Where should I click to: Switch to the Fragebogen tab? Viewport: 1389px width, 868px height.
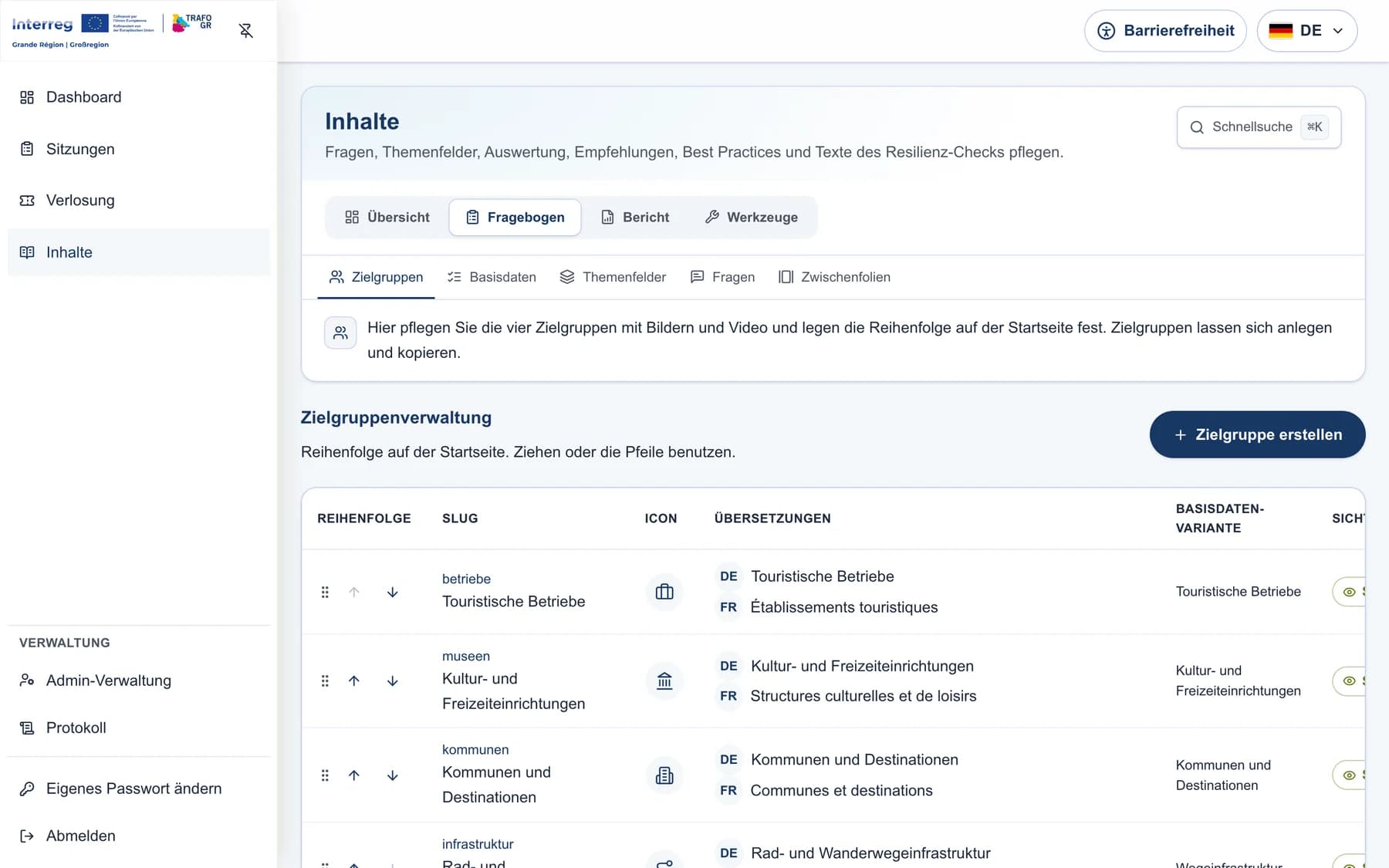tap(515, 218)
